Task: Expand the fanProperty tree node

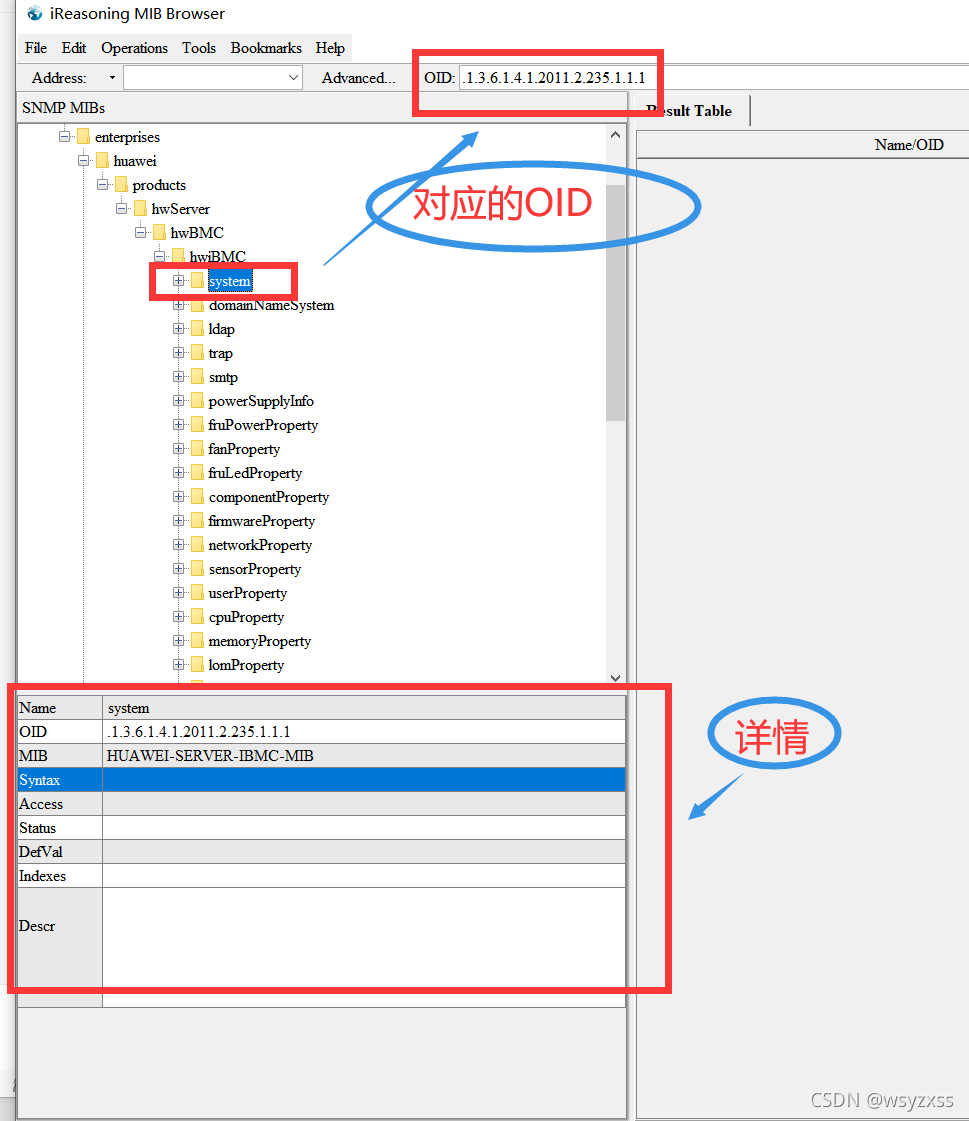Action: tap(179, 448)
